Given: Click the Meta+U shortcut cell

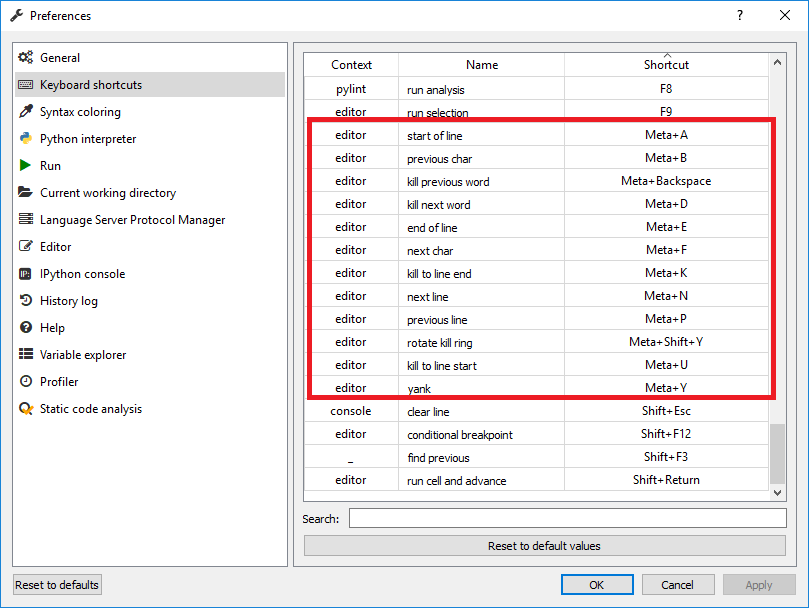Looking at the screenshot, I should (666, 365).
